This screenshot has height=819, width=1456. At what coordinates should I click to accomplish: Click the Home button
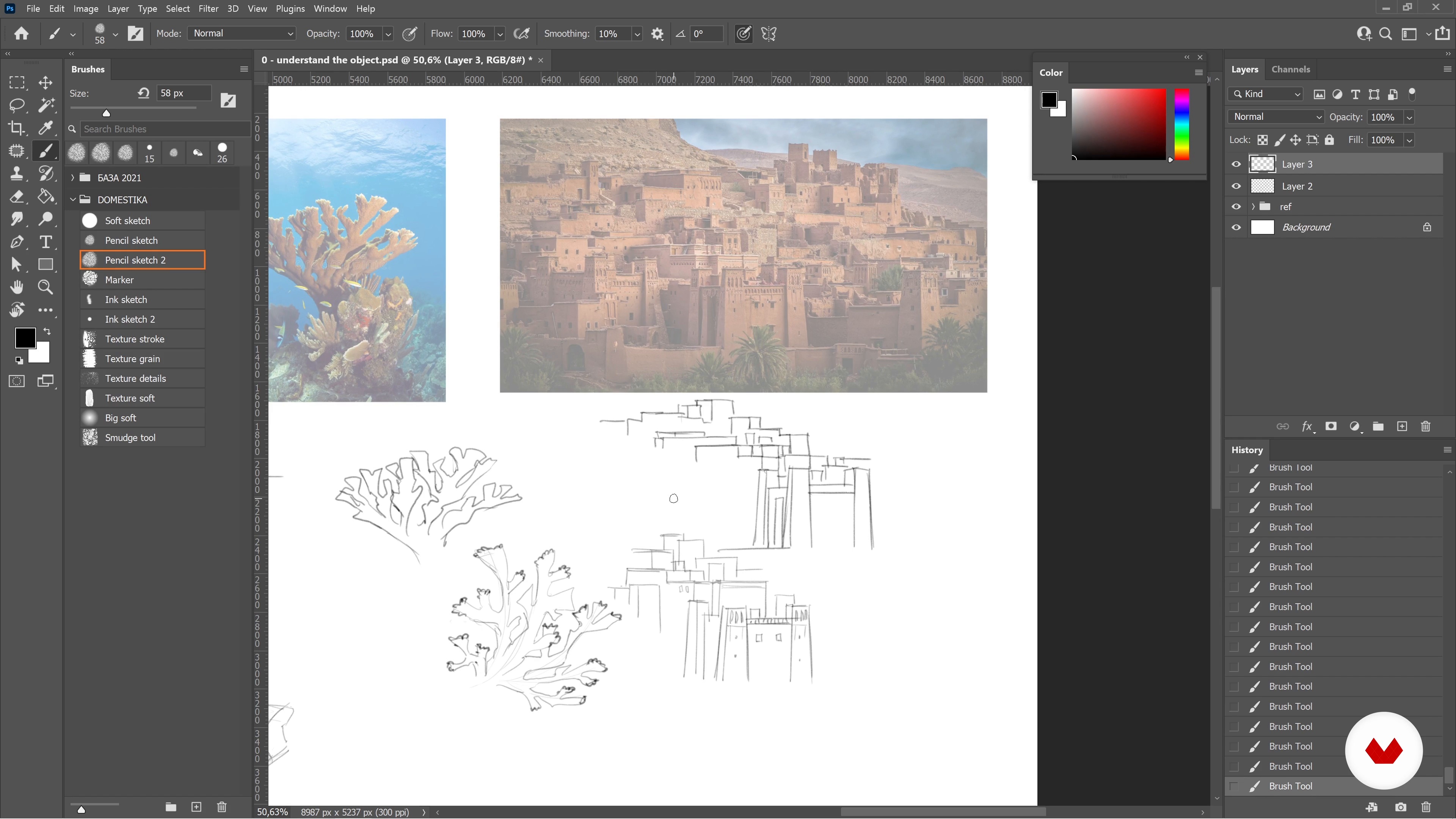click(22, 34)
